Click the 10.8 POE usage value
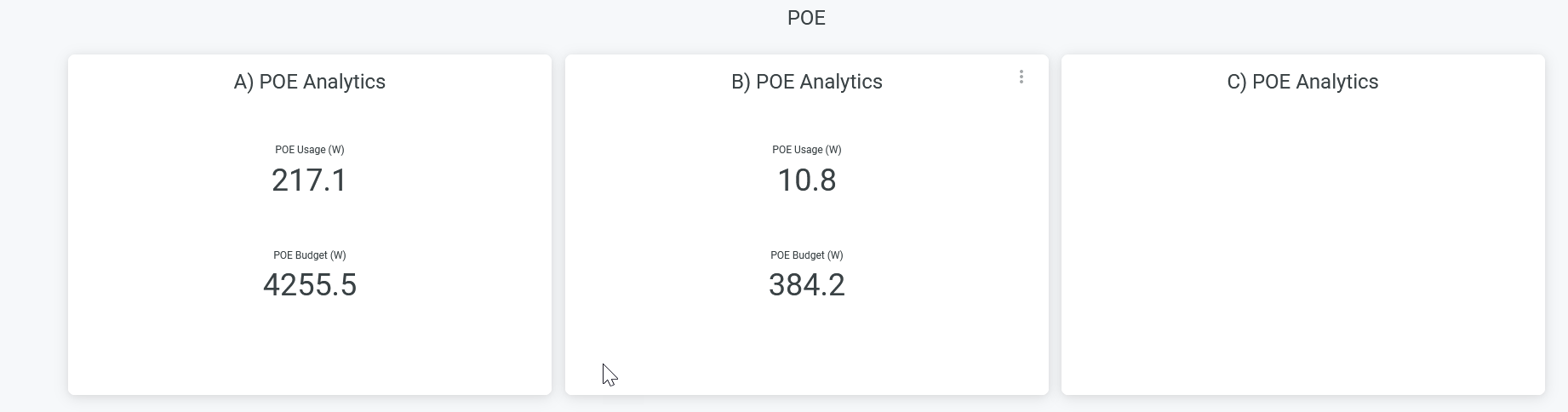 click(x=806, y=180)
